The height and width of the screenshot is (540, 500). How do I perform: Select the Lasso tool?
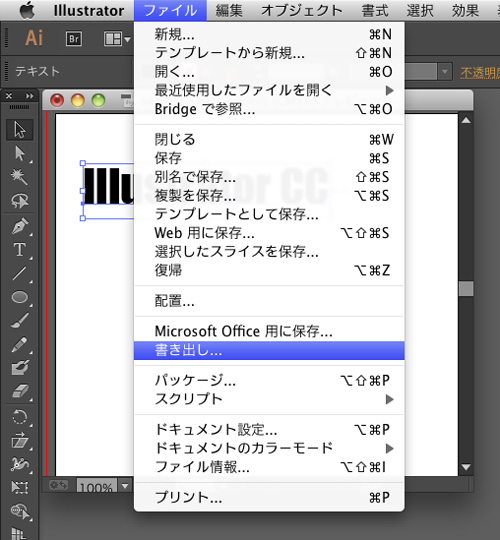tap(20, 201)
